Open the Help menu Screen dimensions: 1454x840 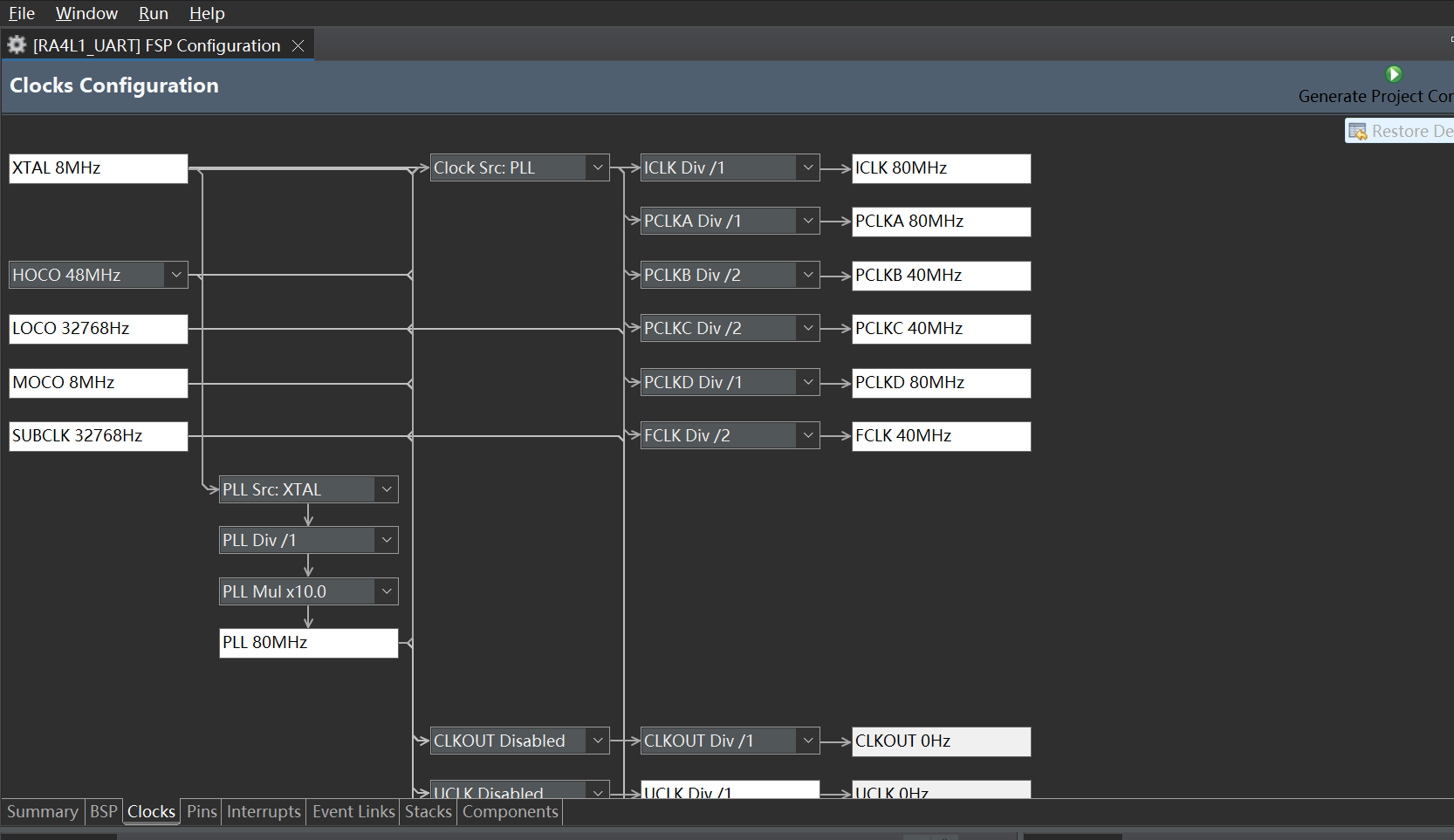coord(207,13)
